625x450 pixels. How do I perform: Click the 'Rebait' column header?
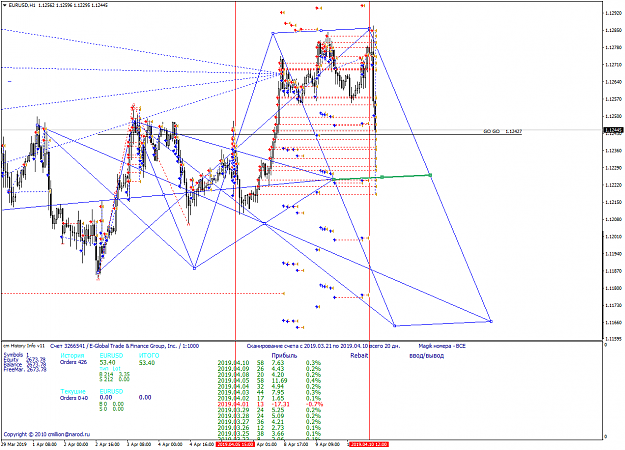[359, 356]
